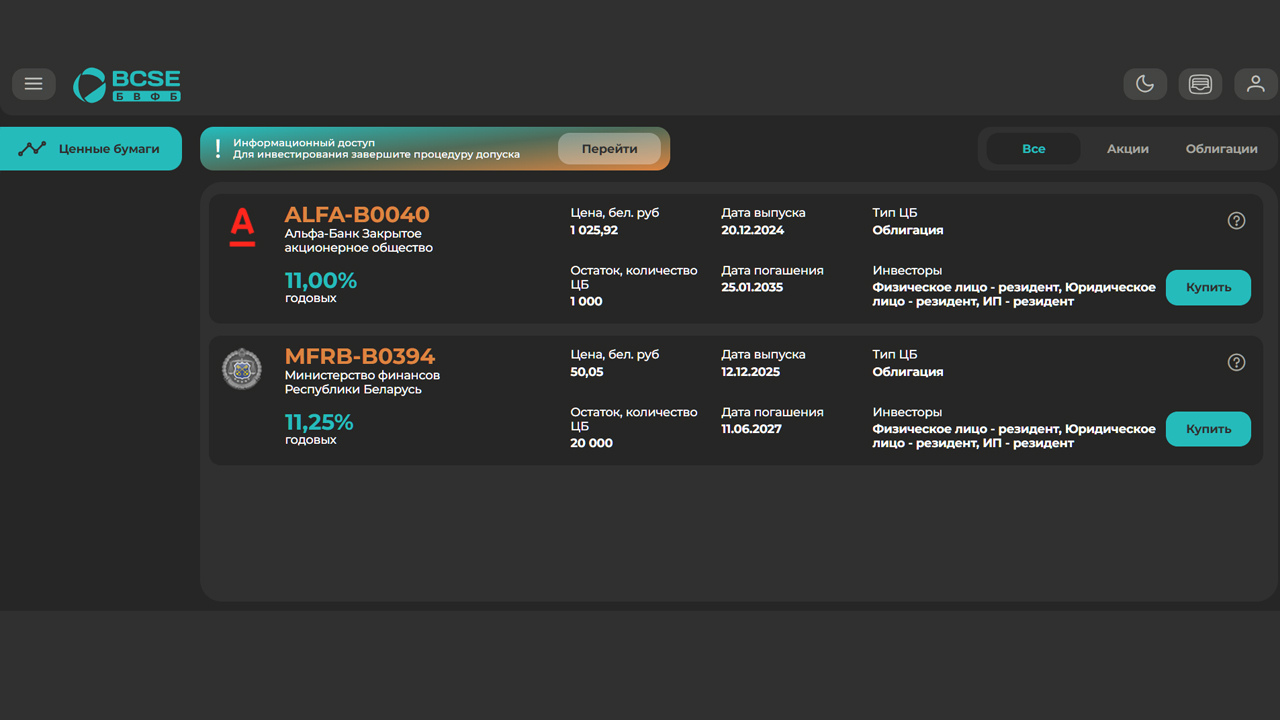Select the Ценные бумаги sidebar item

pos(91,149)
